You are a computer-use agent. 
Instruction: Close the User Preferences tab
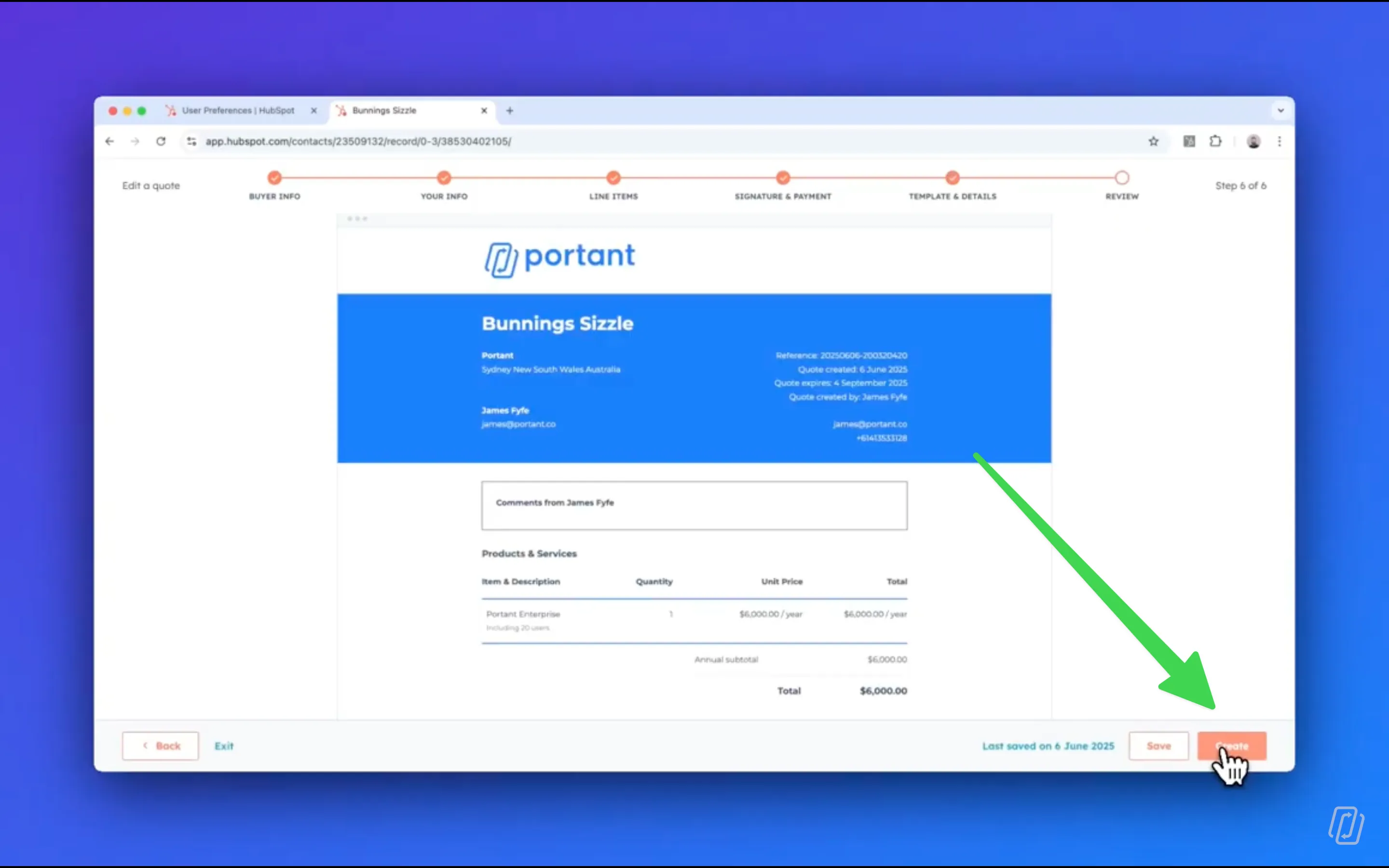click(314, 110)
